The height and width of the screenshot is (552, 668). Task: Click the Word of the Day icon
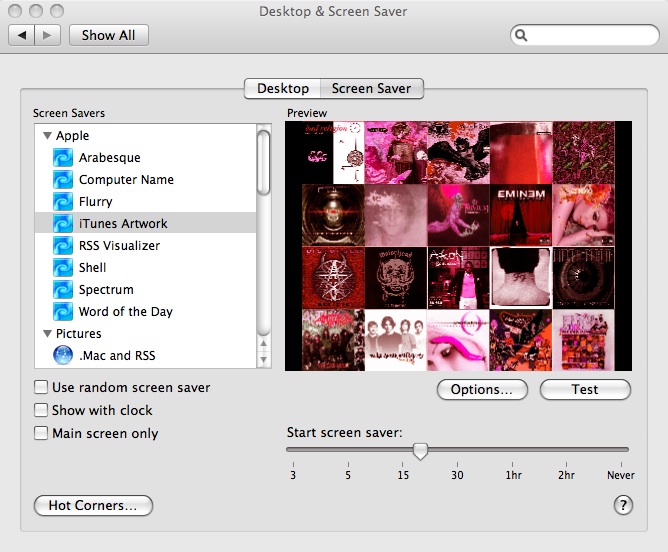coord(63,311)
